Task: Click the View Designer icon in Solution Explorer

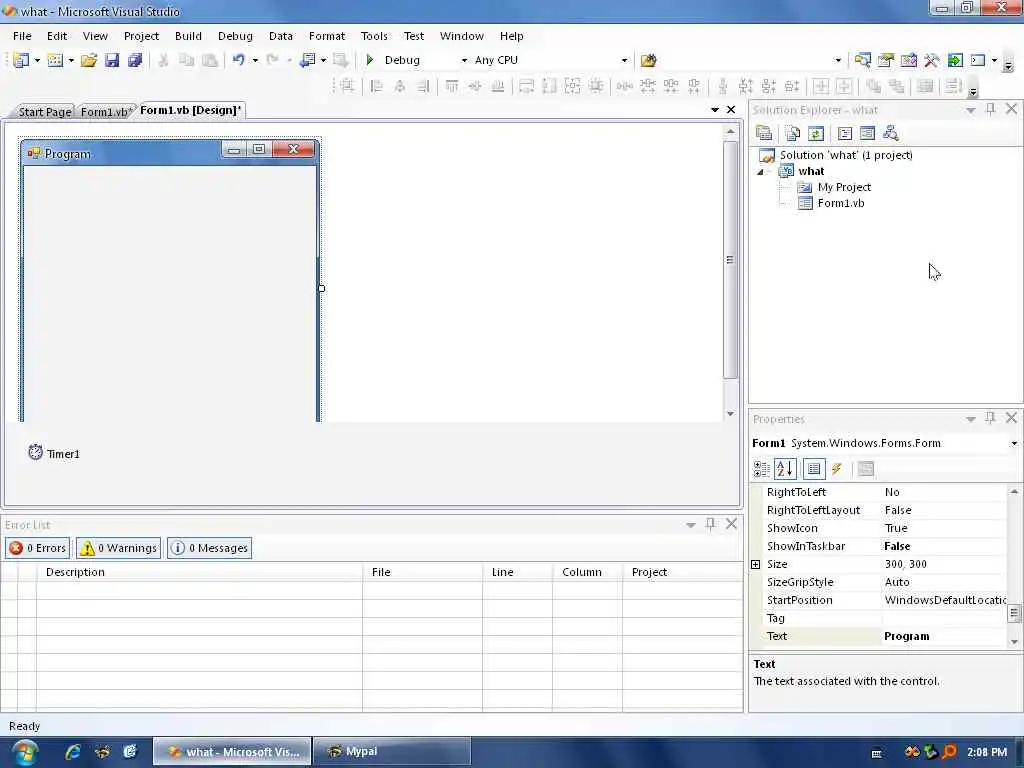Action: pyautogui.click(x=867, y=133)
